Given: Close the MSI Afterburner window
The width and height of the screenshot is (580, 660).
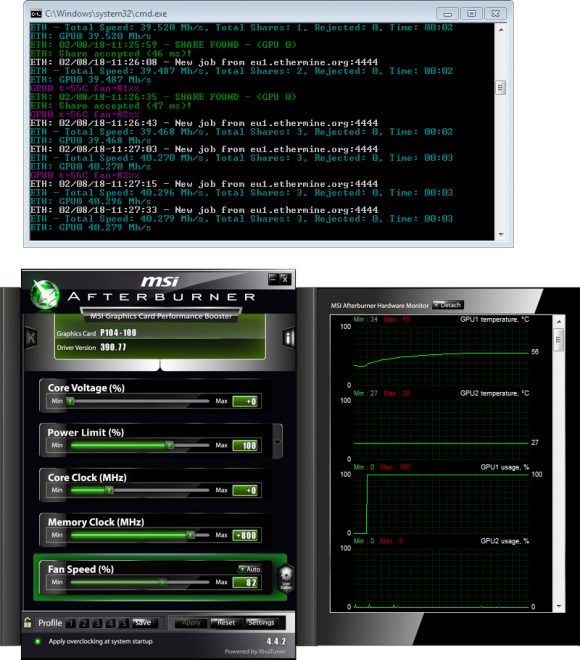Looking at the screenshot, I should (285, 279).
